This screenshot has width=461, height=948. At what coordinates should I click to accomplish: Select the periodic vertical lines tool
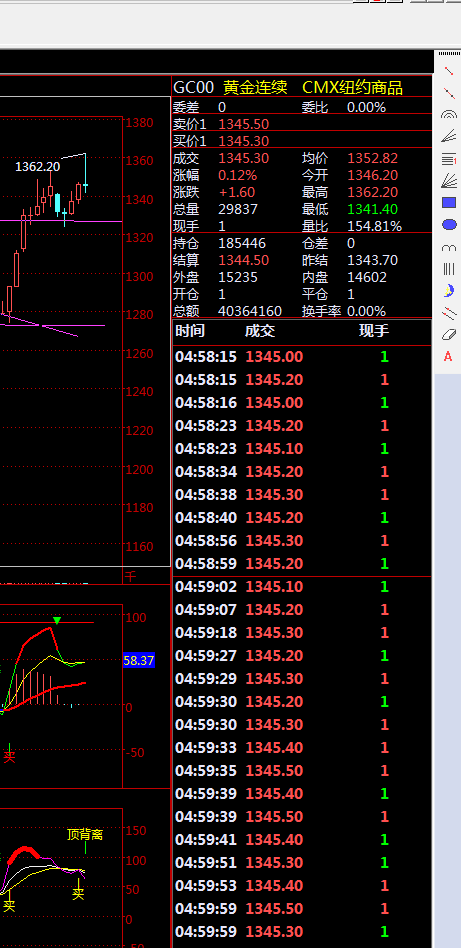pos(448,268)
